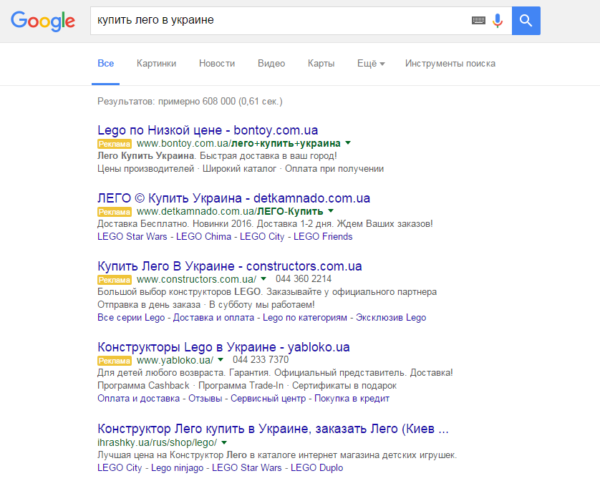
Task: Expand arrow beside bontoy.com.ua URL
Action: click(348, 143)
